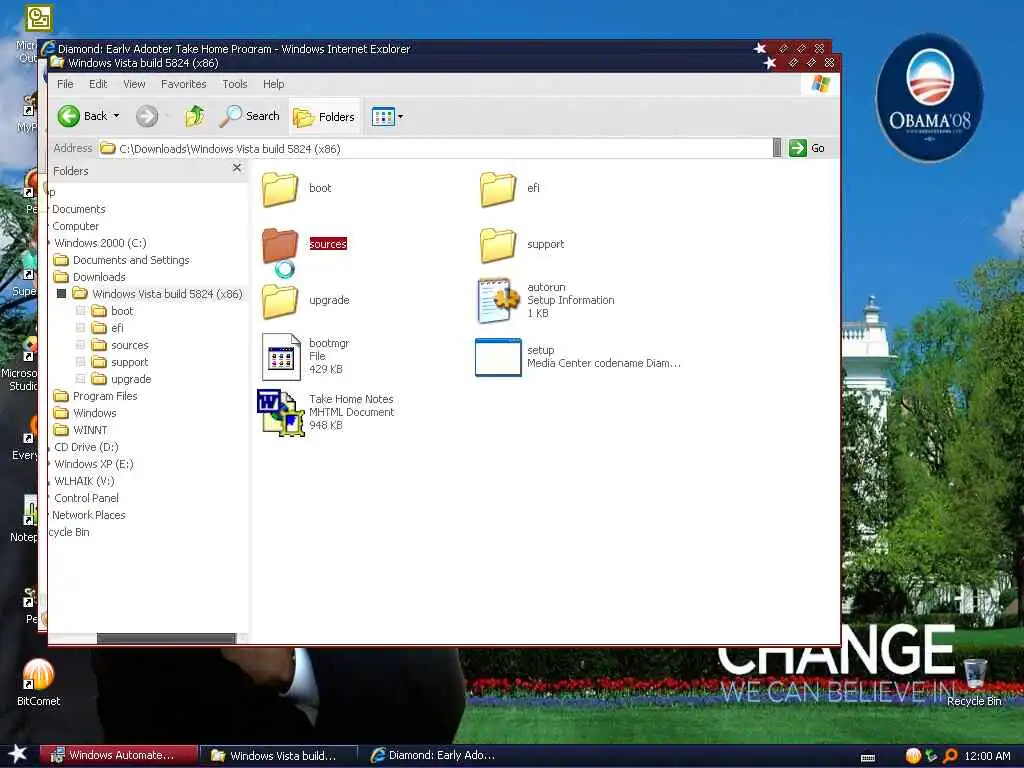1024x768 pixels.
Task: Select WLHAIK (V:) drive in tree
Action: click(x=84, y=481)
